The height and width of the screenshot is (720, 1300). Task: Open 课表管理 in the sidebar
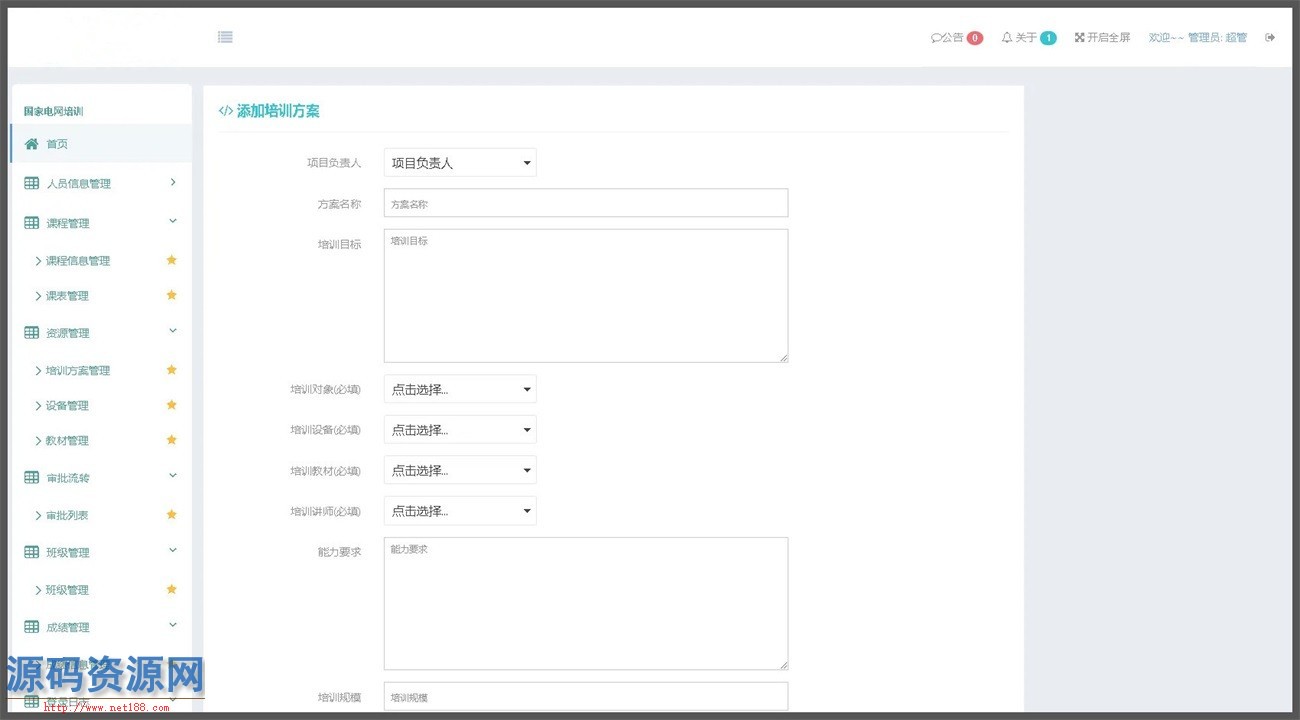[x=67, y=296]
